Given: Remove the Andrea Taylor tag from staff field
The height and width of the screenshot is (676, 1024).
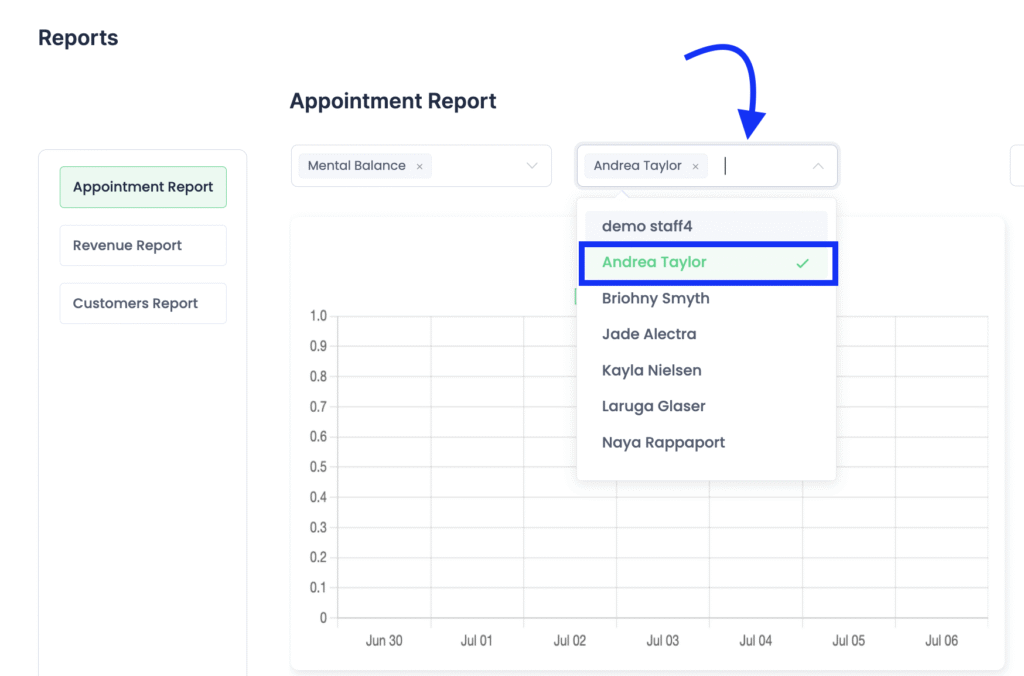Looking at the screenshot, I should 695,167.
